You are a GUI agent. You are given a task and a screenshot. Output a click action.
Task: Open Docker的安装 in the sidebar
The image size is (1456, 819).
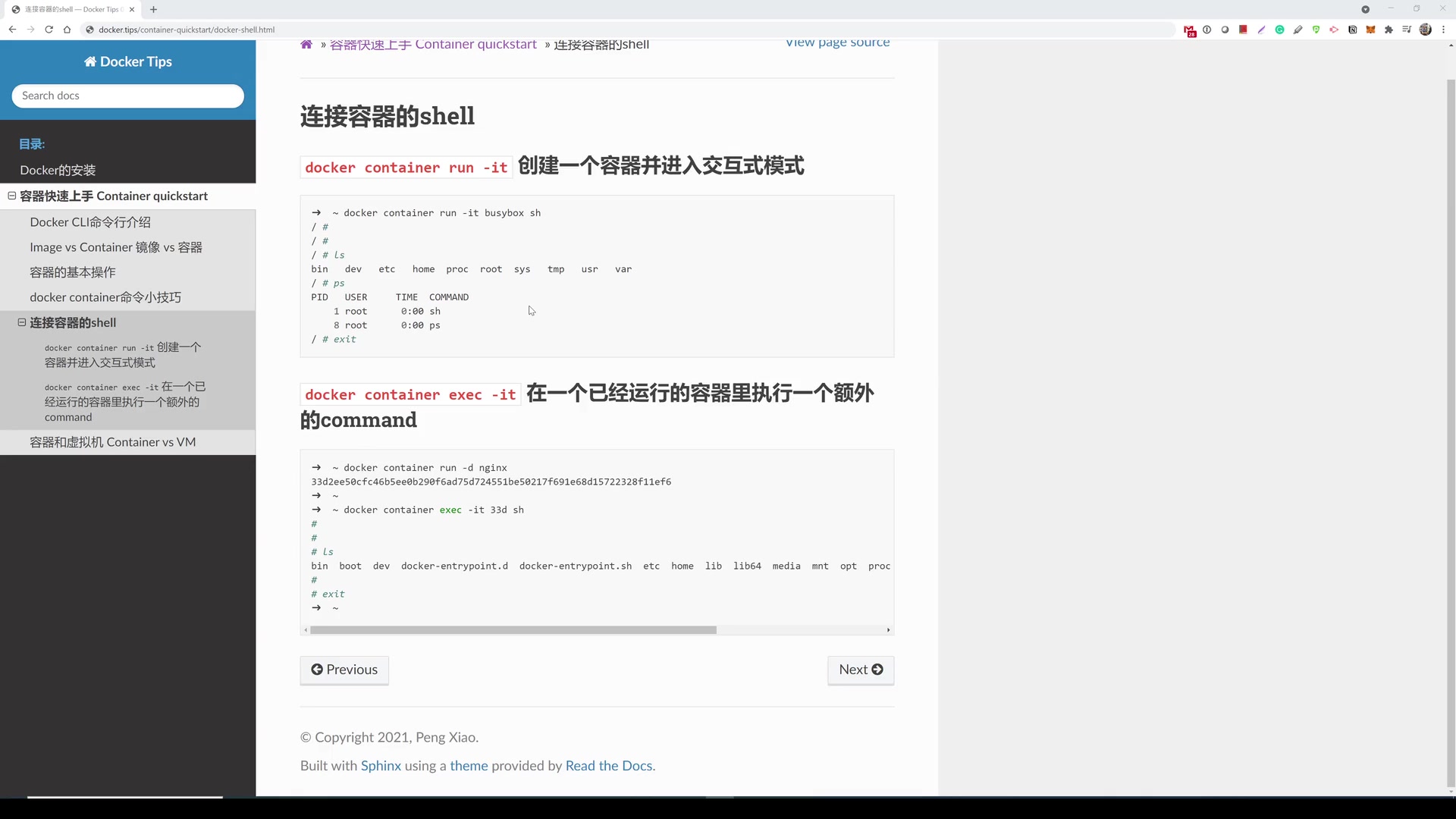[58, 170]
